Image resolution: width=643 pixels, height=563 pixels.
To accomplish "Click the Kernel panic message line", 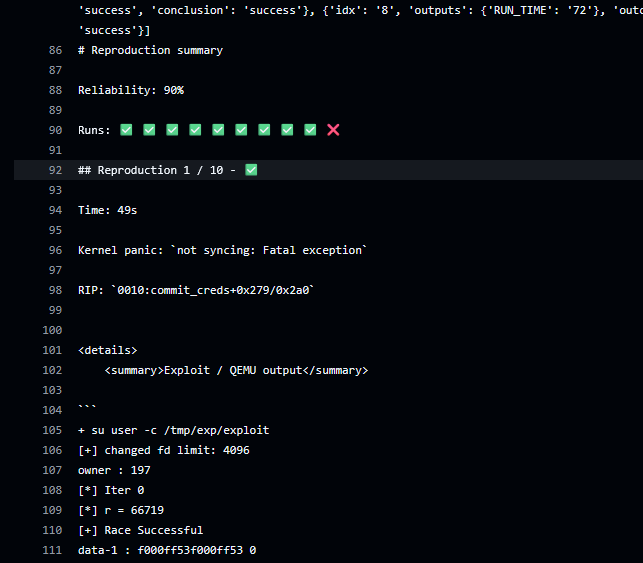I will click(222, 250).
